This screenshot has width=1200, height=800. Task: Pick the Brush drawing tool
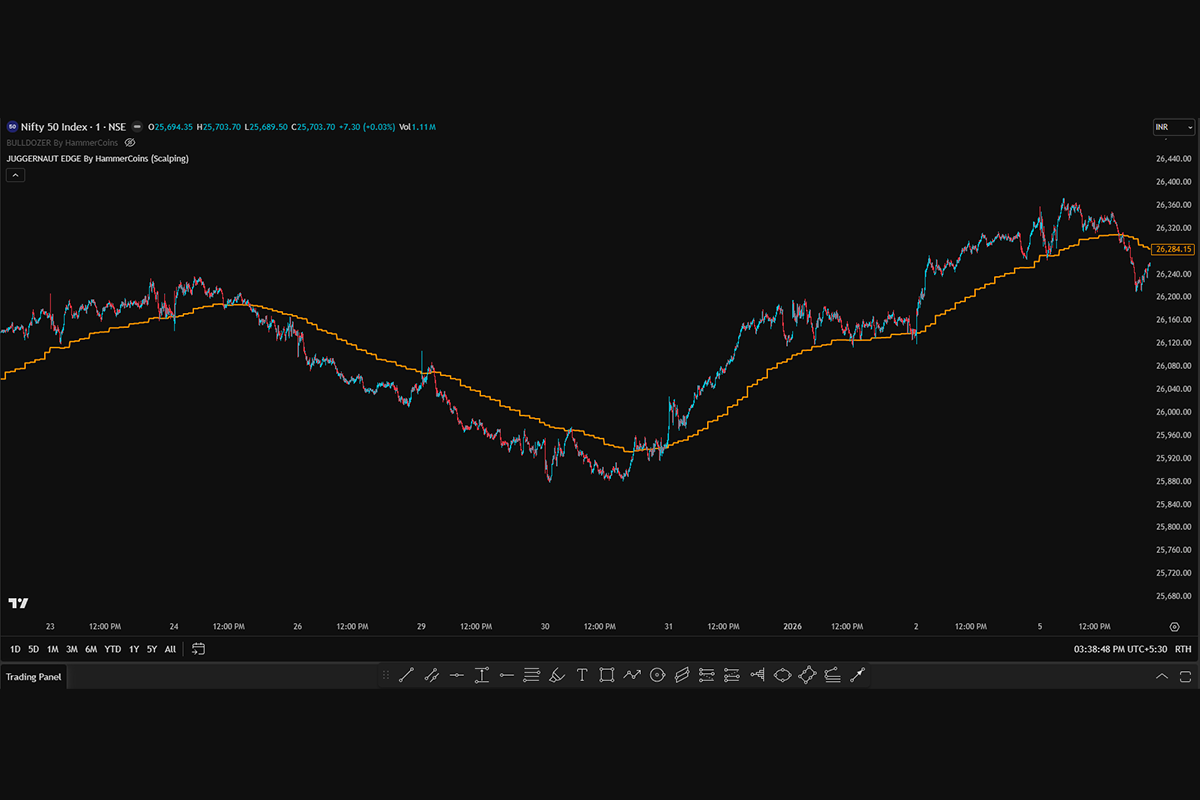557,675
